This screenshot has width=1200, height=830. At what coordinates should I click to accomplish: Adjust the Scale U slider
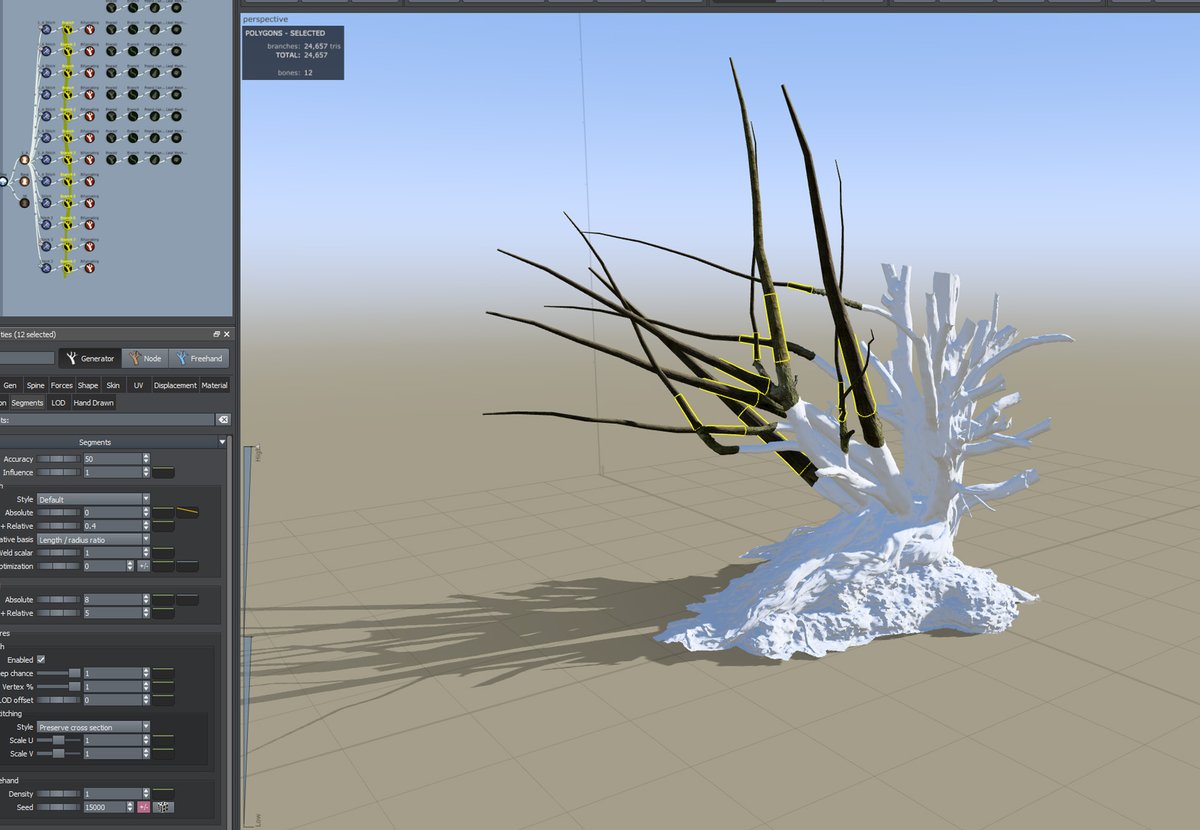(59, 740)
